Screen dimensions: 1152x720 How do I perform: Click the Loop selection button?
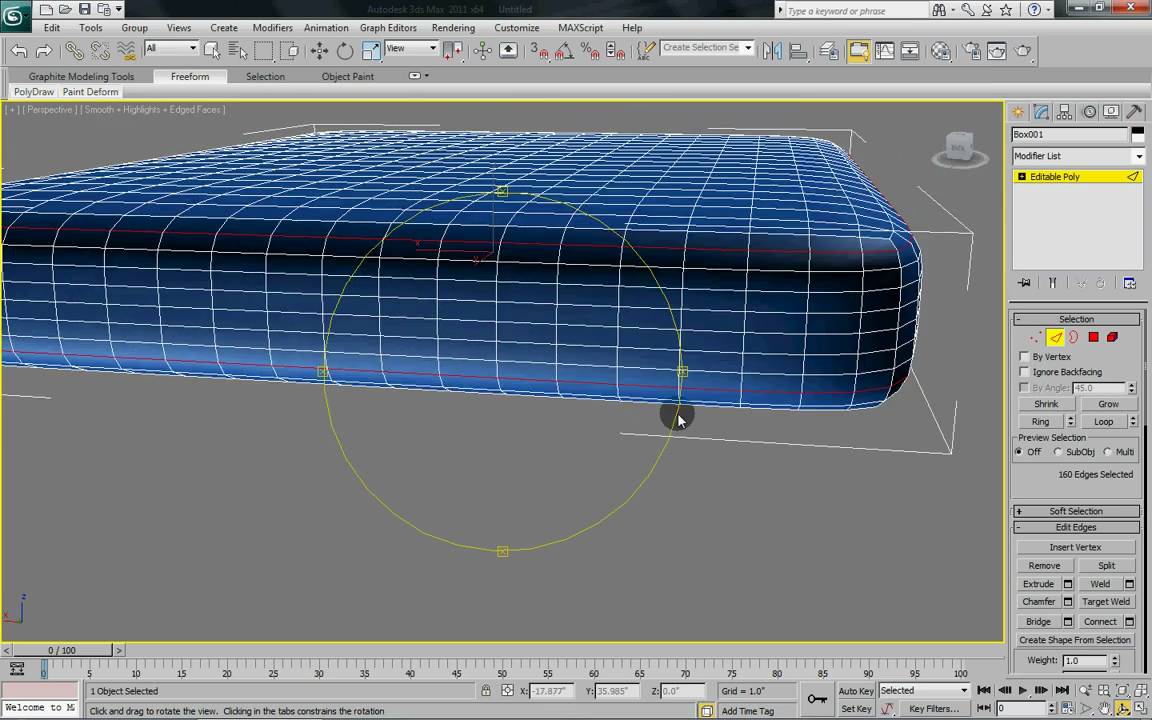point(1104,422)
